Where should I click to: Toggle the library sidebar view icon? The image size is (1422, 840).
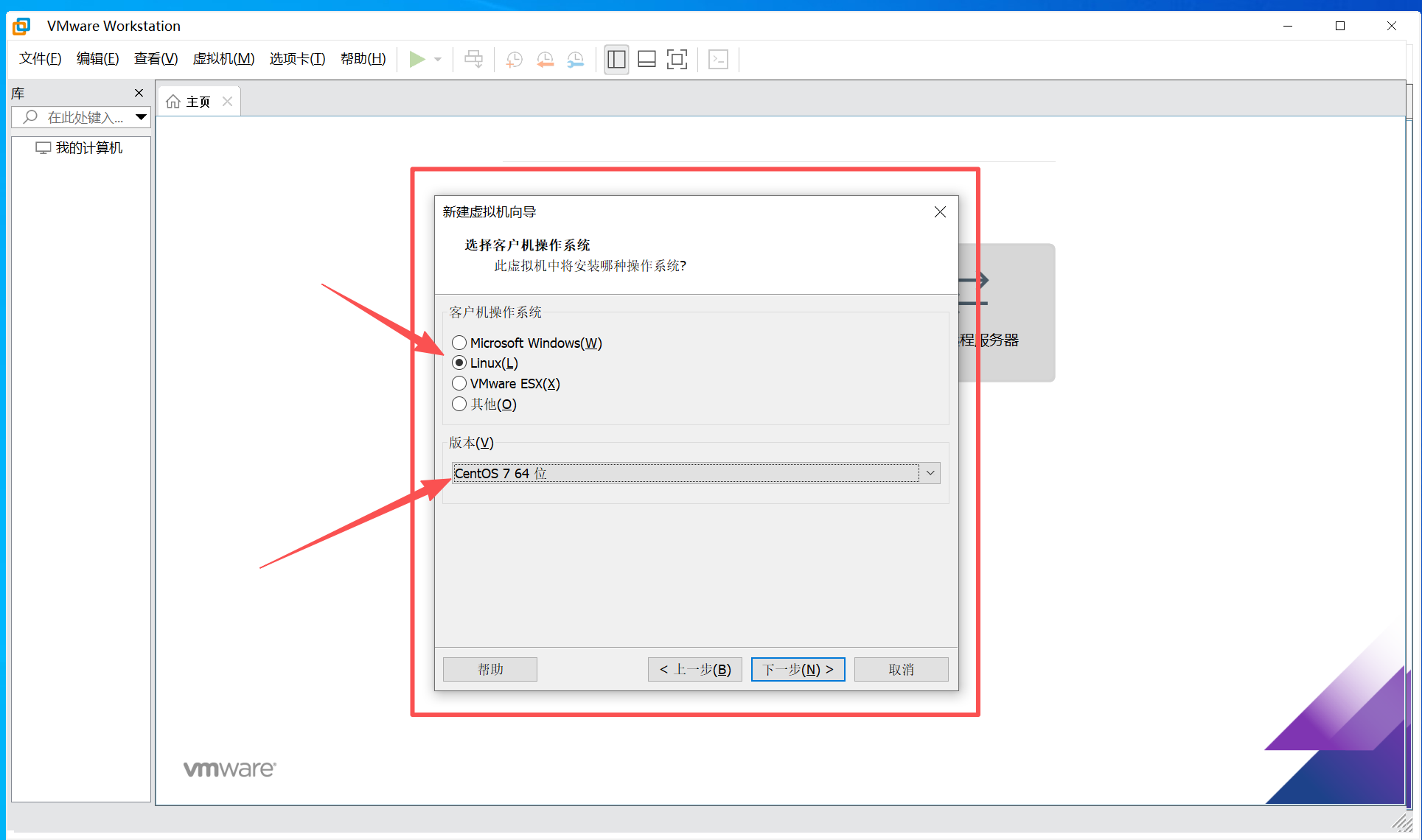tap(616, 59)
